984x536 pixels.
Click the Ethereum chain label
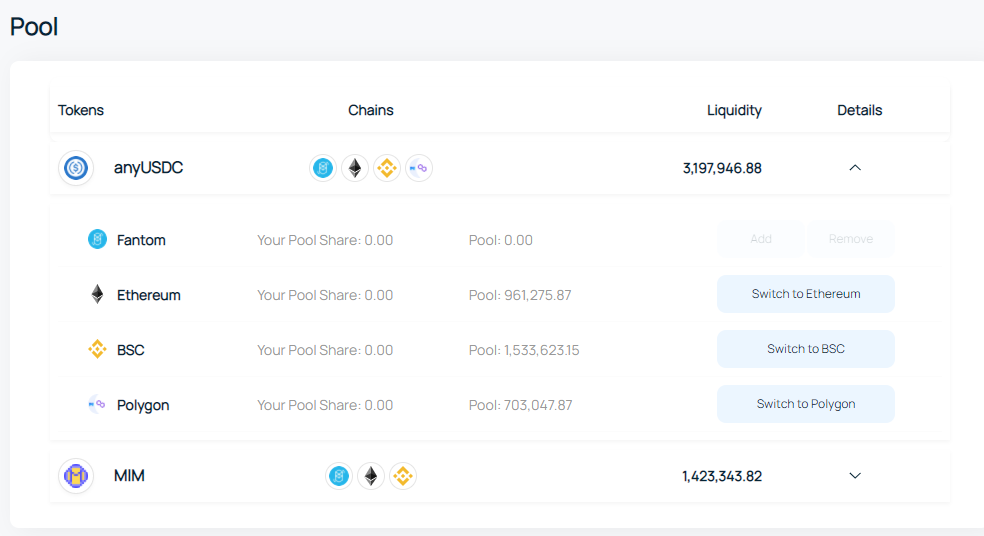click(149, 295)
